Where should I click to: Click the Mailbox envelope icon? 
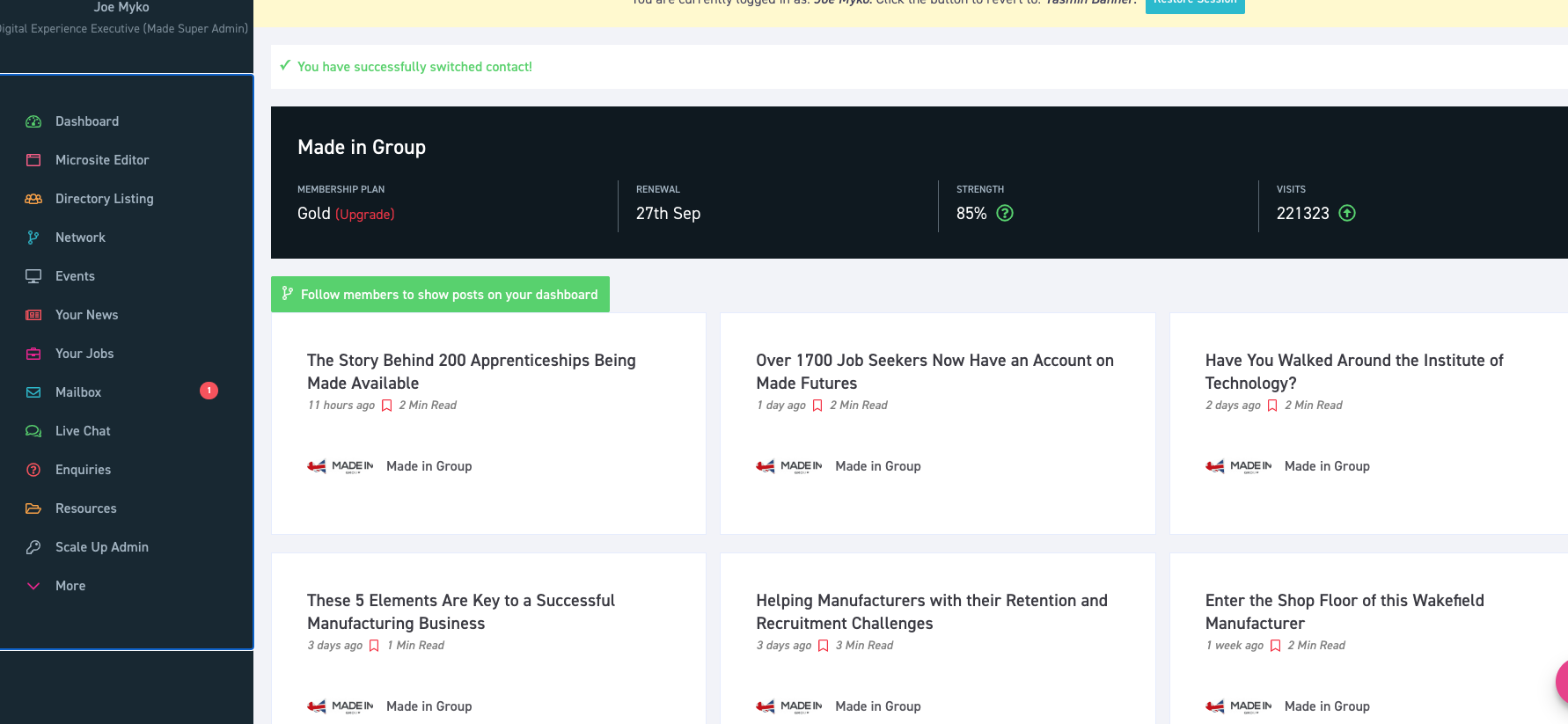33,392
